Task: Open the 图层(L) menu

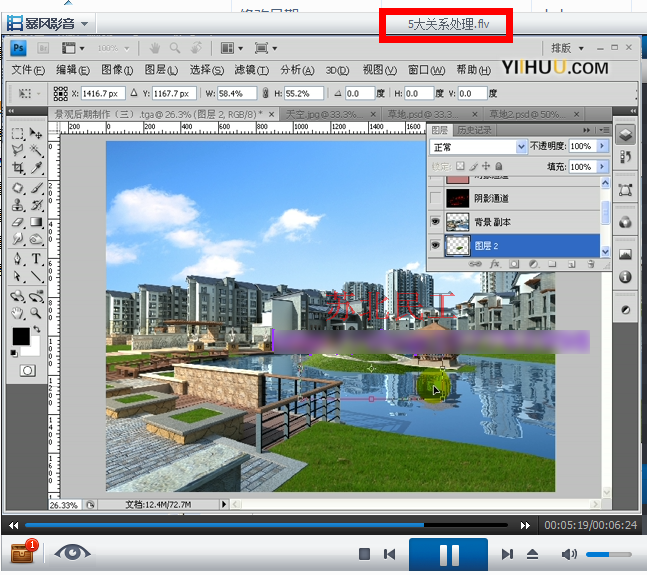Action: pyautogui.click(x=161, y=70)
